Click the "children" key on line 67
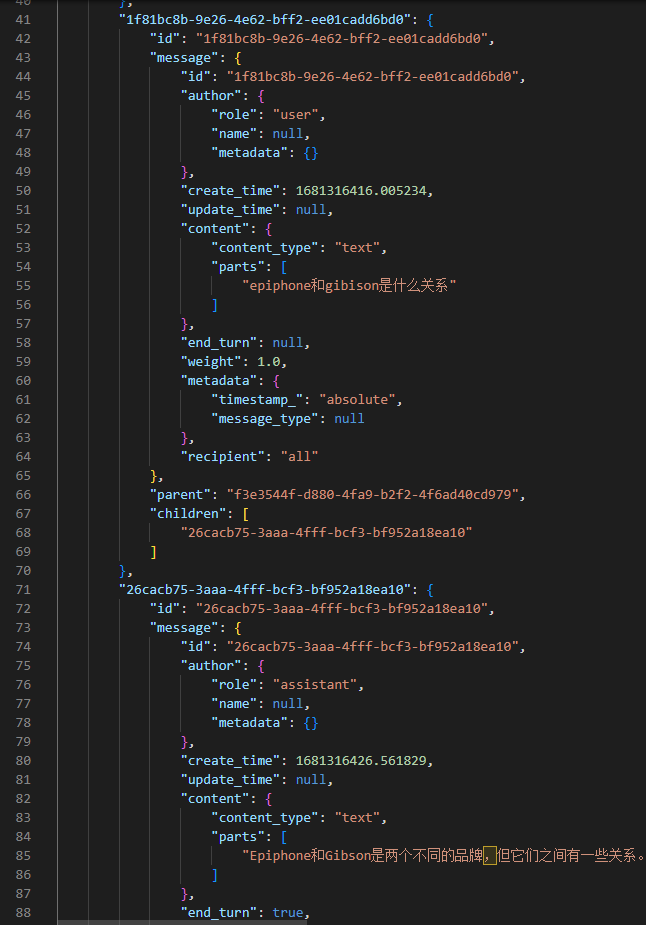The width and height of the screenshot is (646, 925). pyautogui.click(x=185, y=514)
